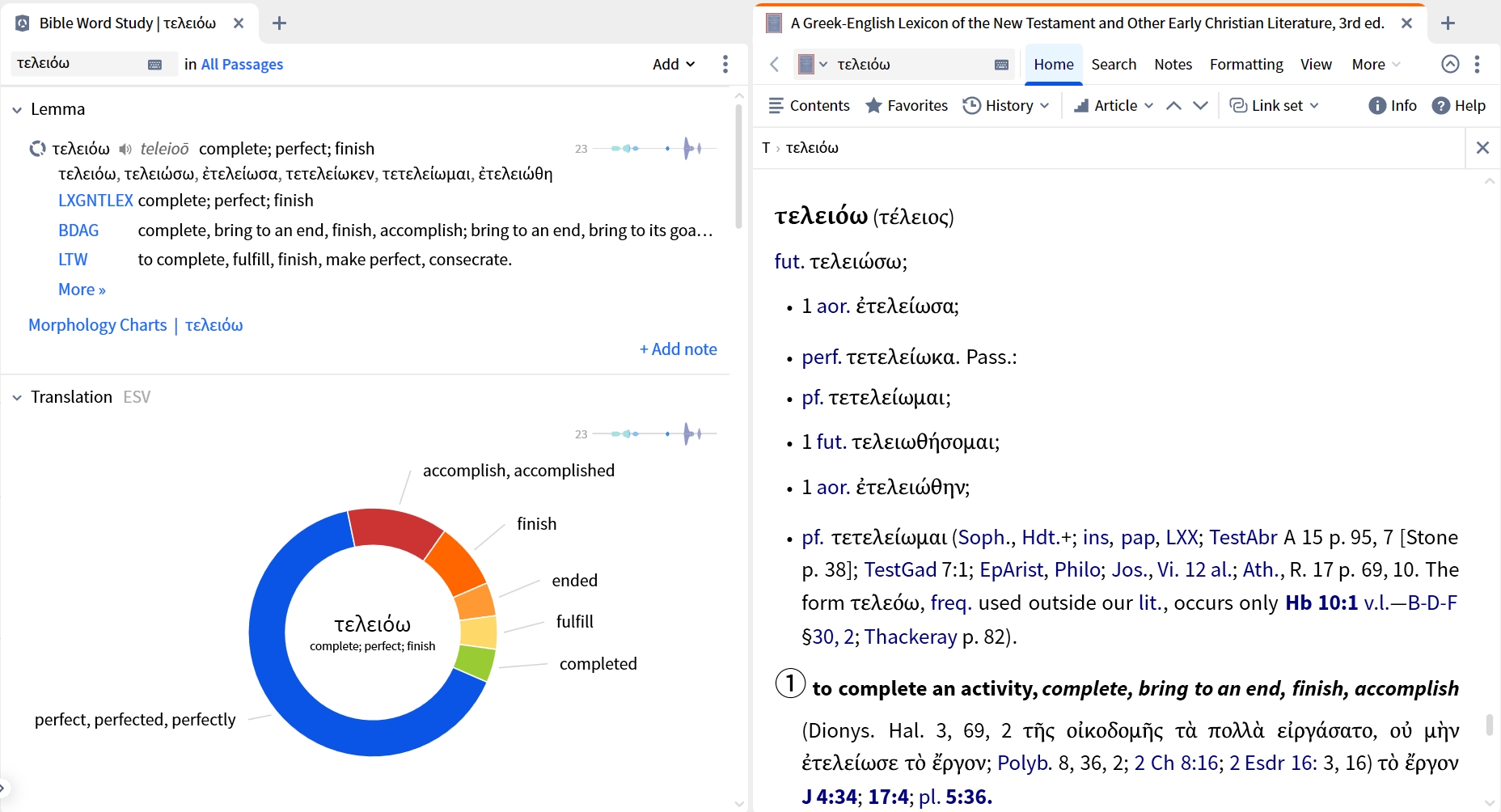1501x812 pixels.
Task: Open All Passages range selector
Action: [242, 64]
